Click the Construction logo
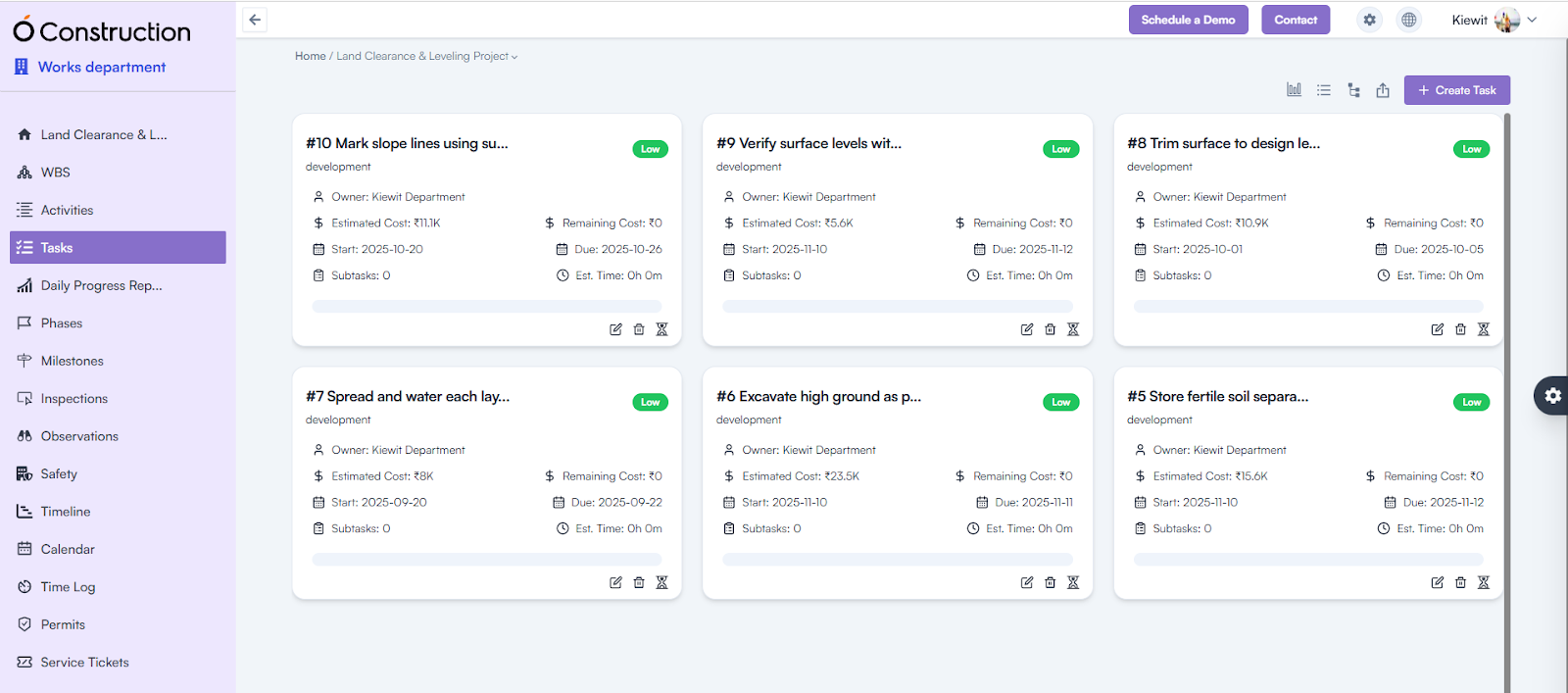 [102, 30]
